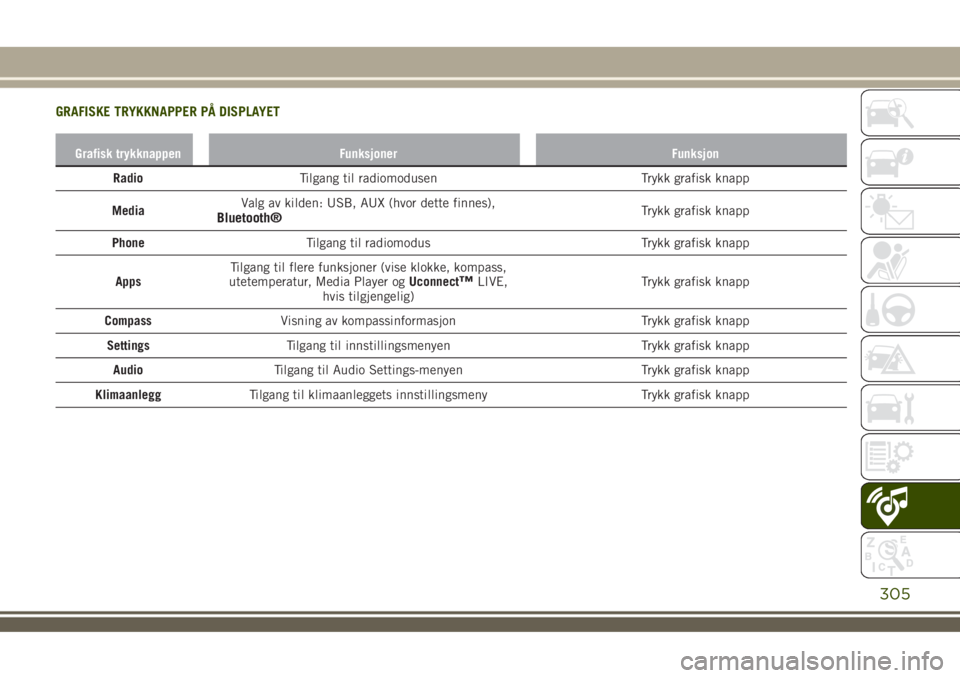Click the bold 'Bluetooth®' text
Image resolution: width=960 pixels, height=678 pixels.
coord(249,218)
